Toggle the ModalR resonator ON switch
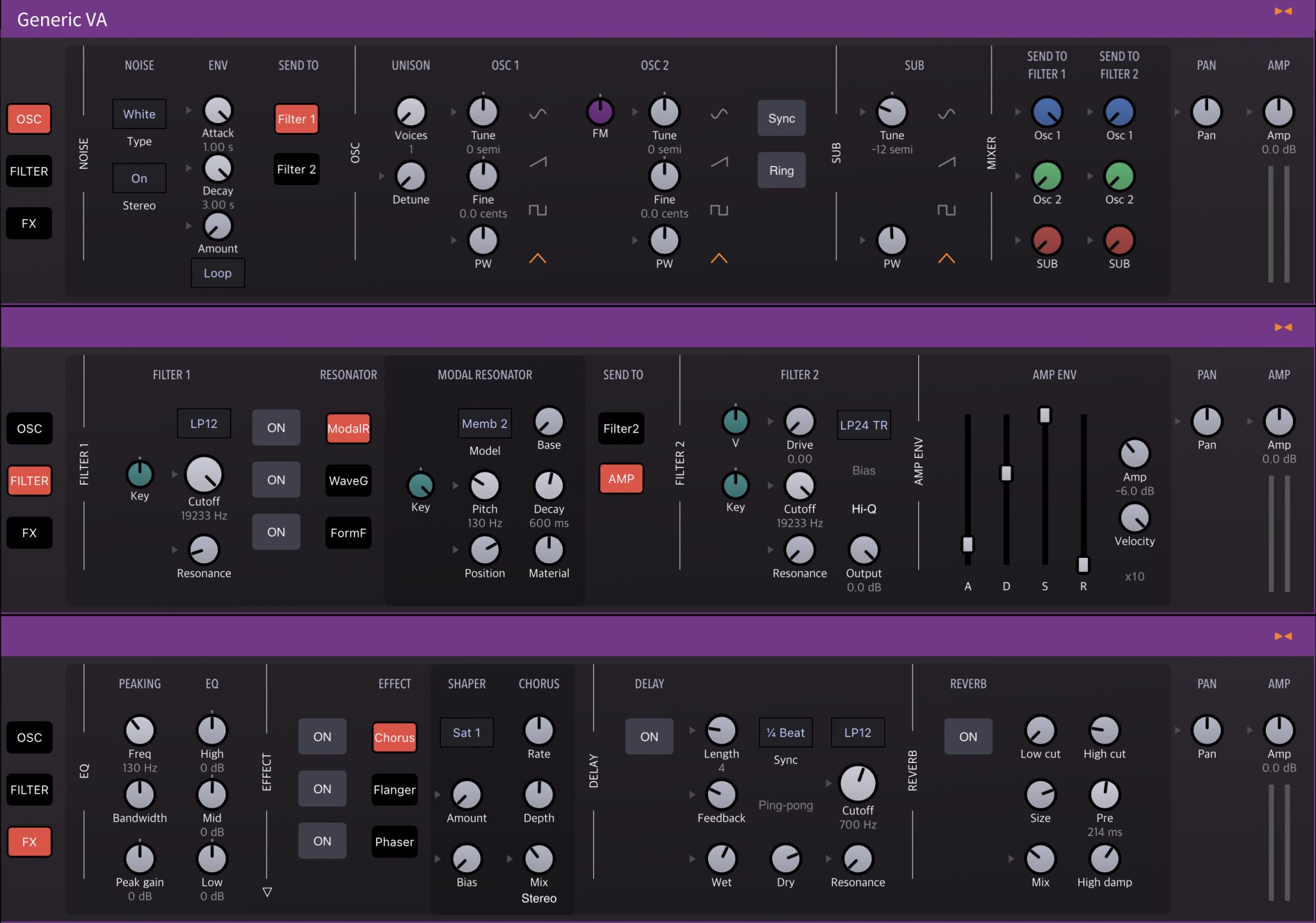 pyautogui.click(x=276, y=427)
